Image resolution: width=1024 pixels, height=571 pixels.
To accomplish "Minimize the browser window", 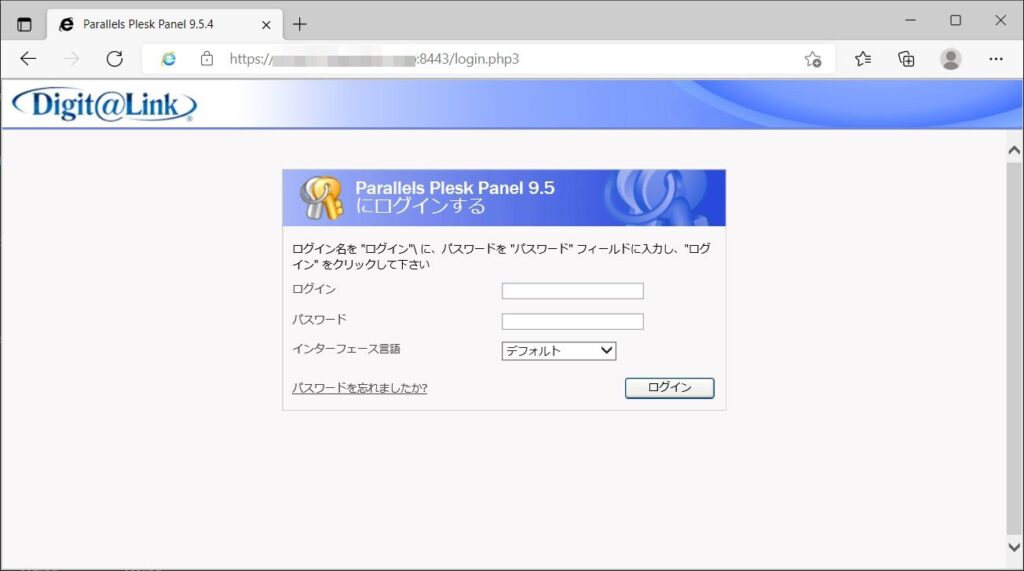I will click(x=910, y=20).
